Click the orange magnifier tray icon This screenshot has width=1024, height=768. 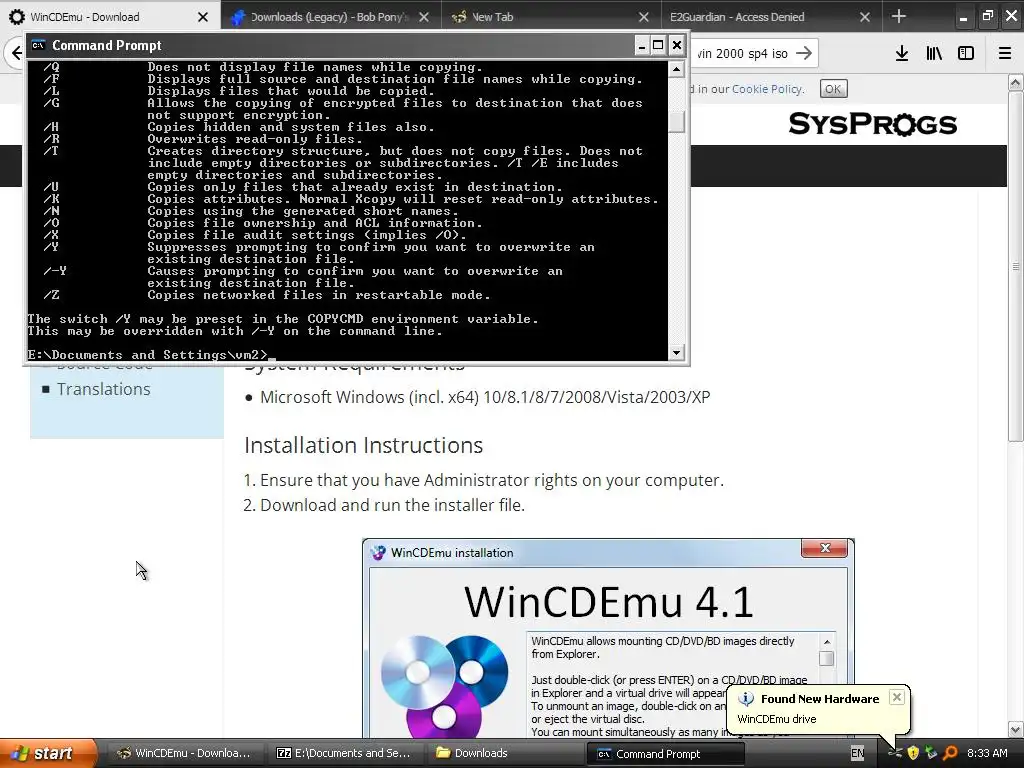[950, 753]
